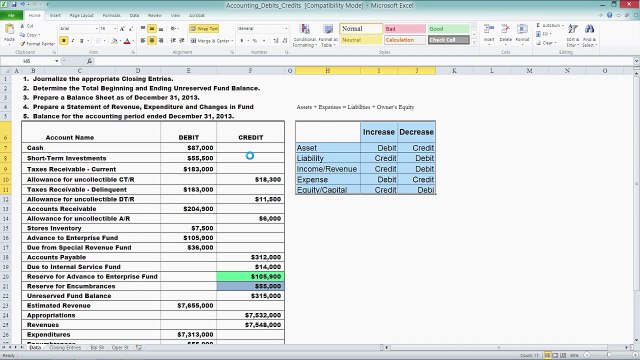Viewport: 640px width, 360px height.
Task: Click the Decrease Decimal icon
Action: click(284, 41)
